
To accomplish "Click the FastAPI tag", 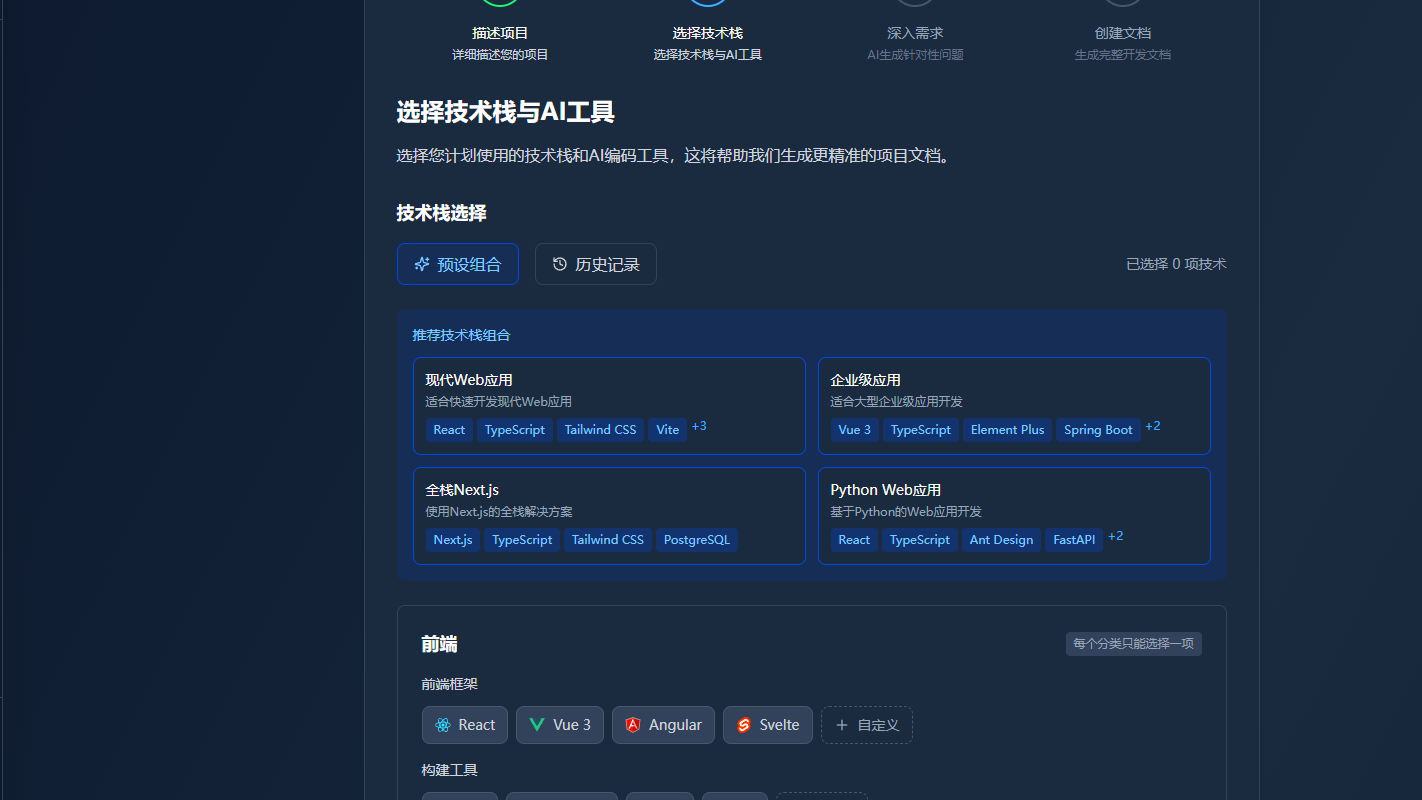I will point(1074,540).
